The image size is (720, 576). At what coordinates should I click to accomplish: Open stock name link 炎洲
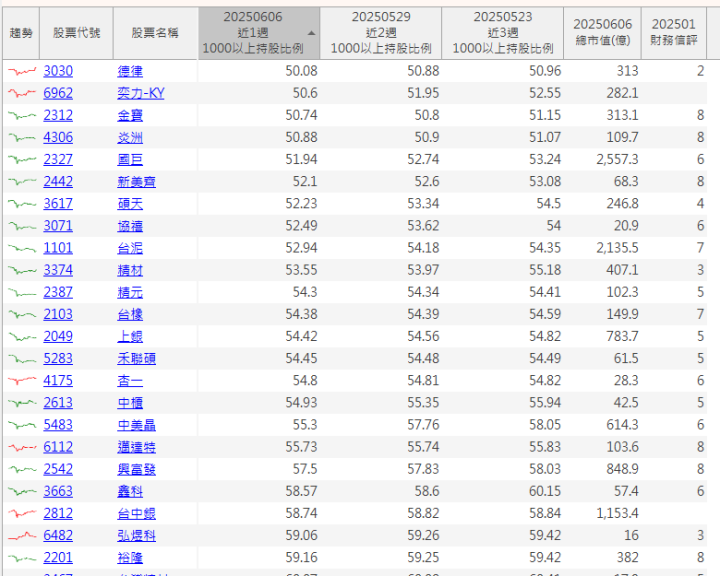click(130, 137)
